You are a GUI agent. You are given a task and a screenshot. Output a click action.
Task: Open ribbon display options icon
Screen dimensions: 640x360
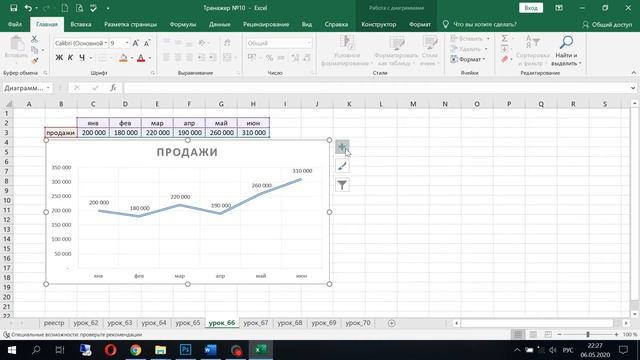(559, 8)
